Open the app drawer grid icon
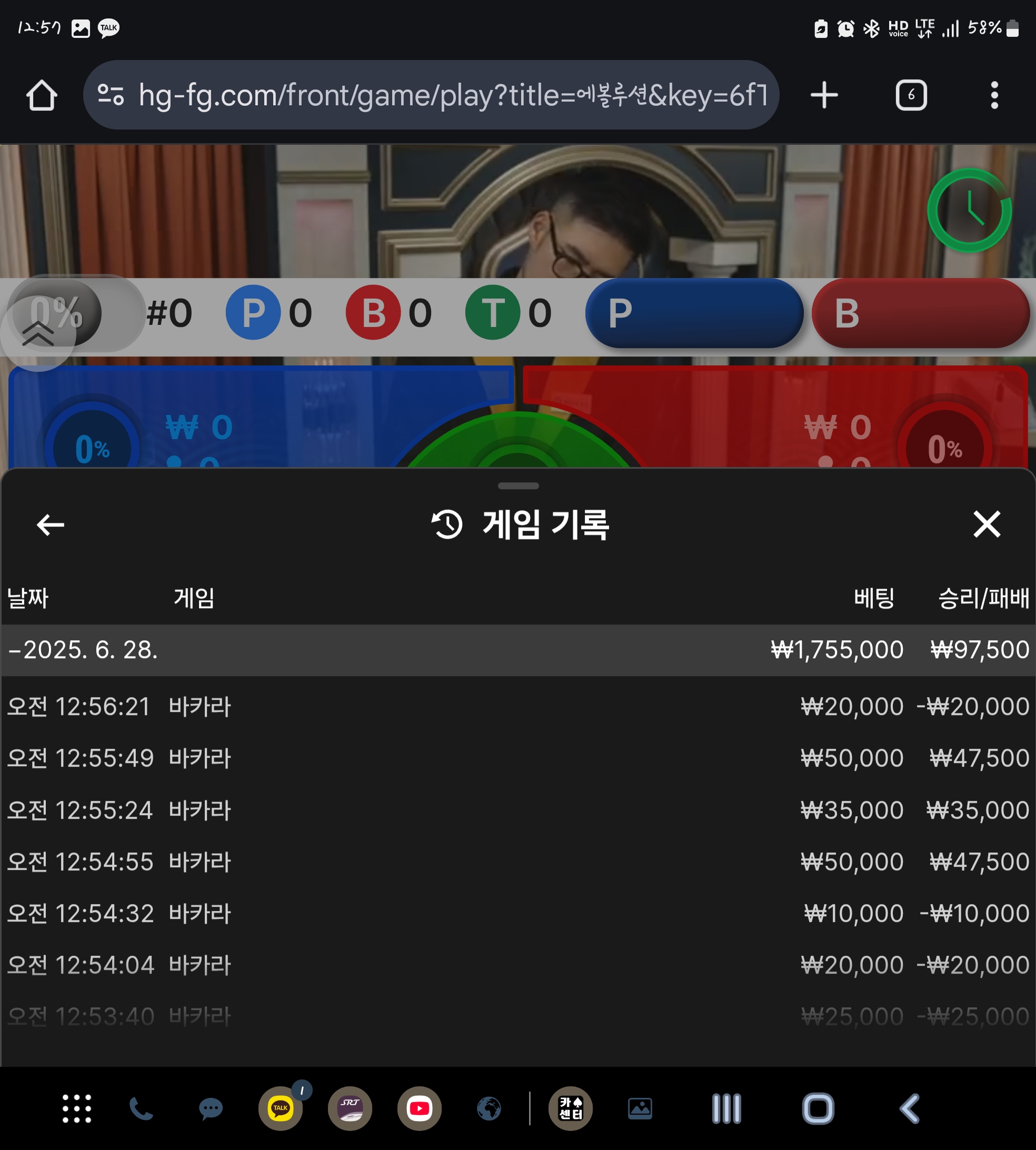Image resolution: width=1036 pixels, height=1150 pixels. click(x=76, y=1108)
